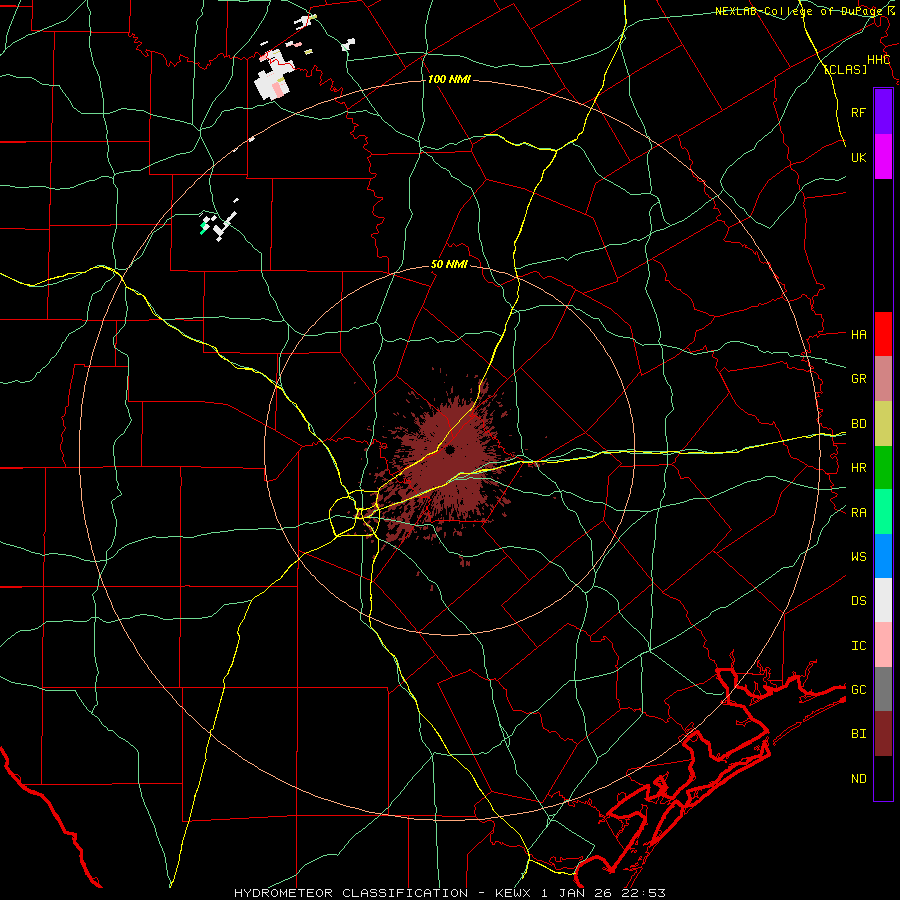Click the mint green RA legend swatch

[883, 512]
